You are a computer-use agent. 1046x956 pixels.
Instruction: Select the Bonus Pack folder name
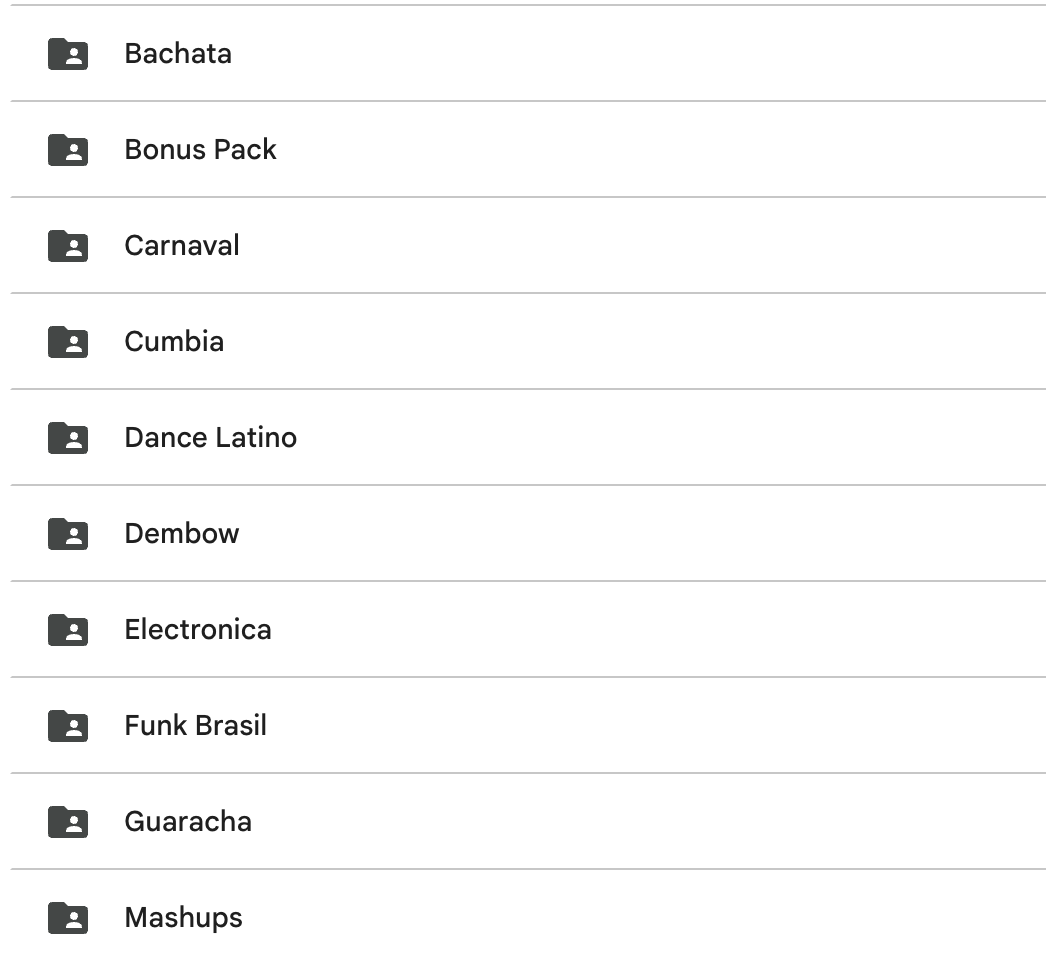point(200,150)
